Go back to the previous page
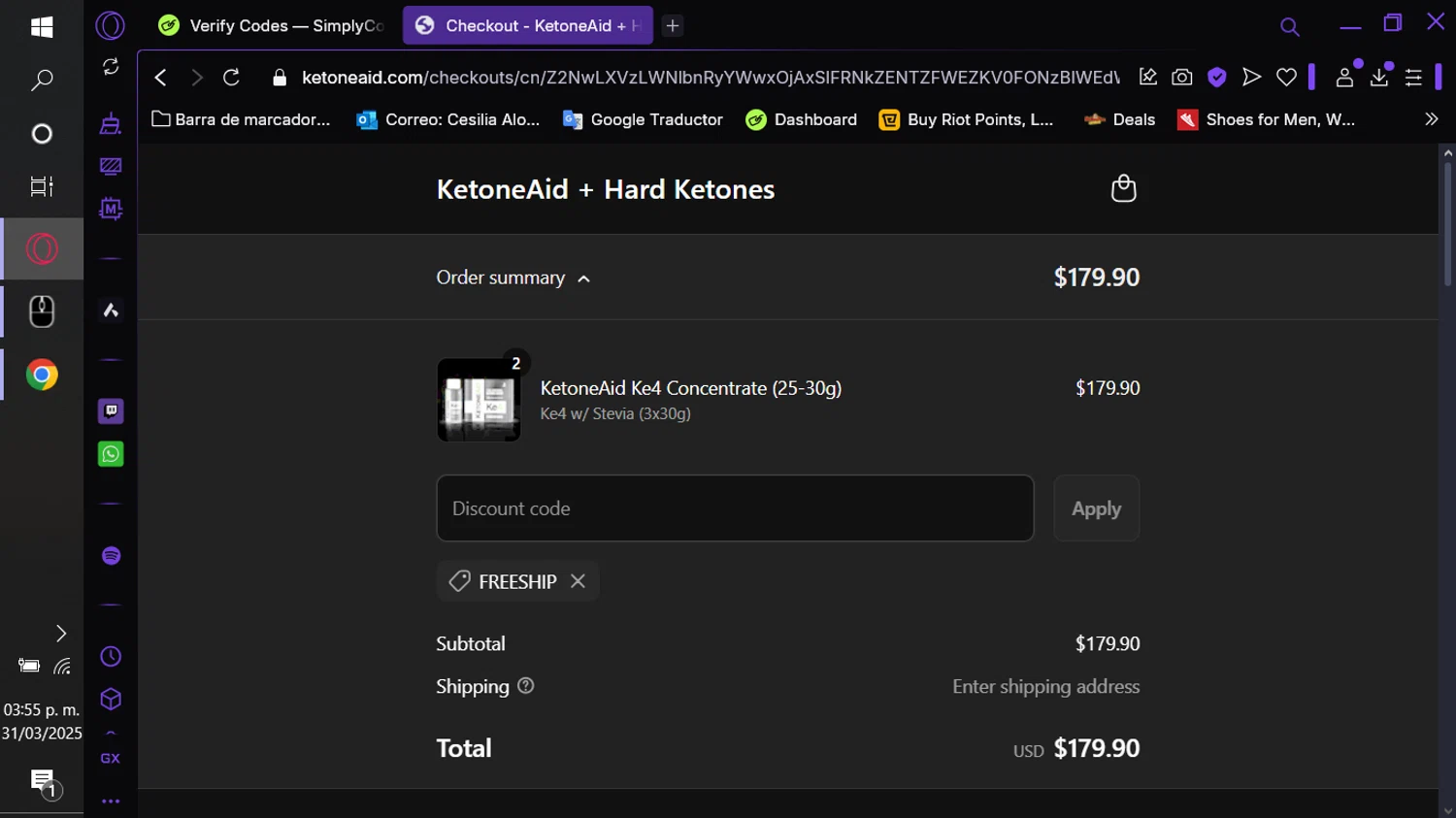Viewport: 1456px width, 818px height. (x=161, y=78)
